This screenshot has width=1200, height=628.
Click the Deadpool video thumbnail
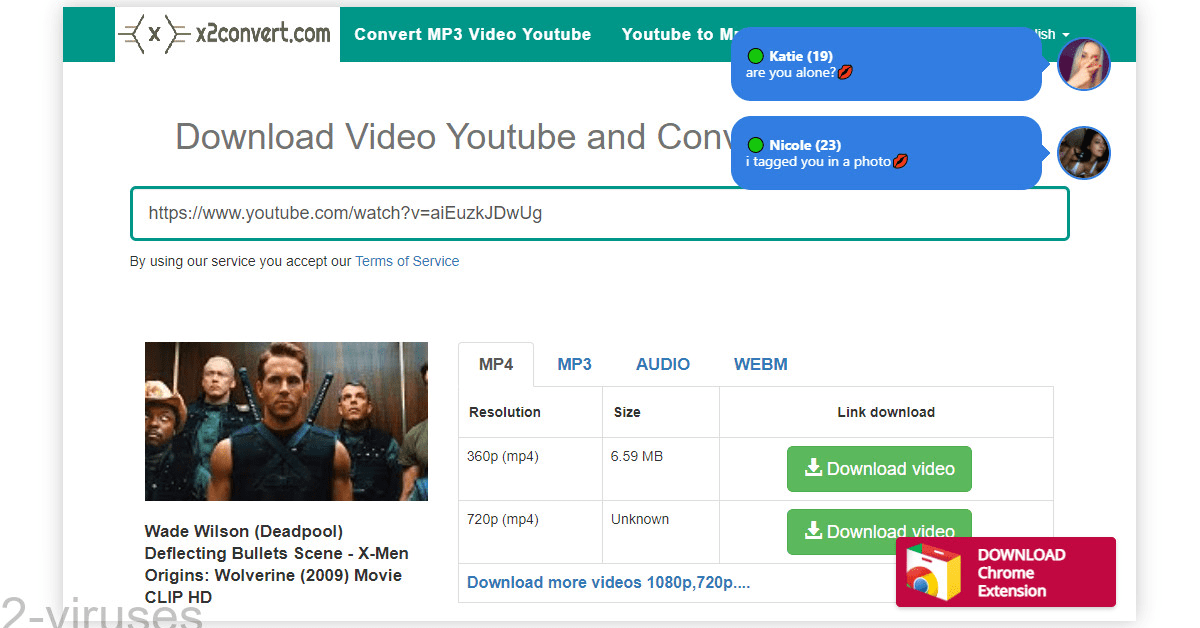[x=286, y=421]
